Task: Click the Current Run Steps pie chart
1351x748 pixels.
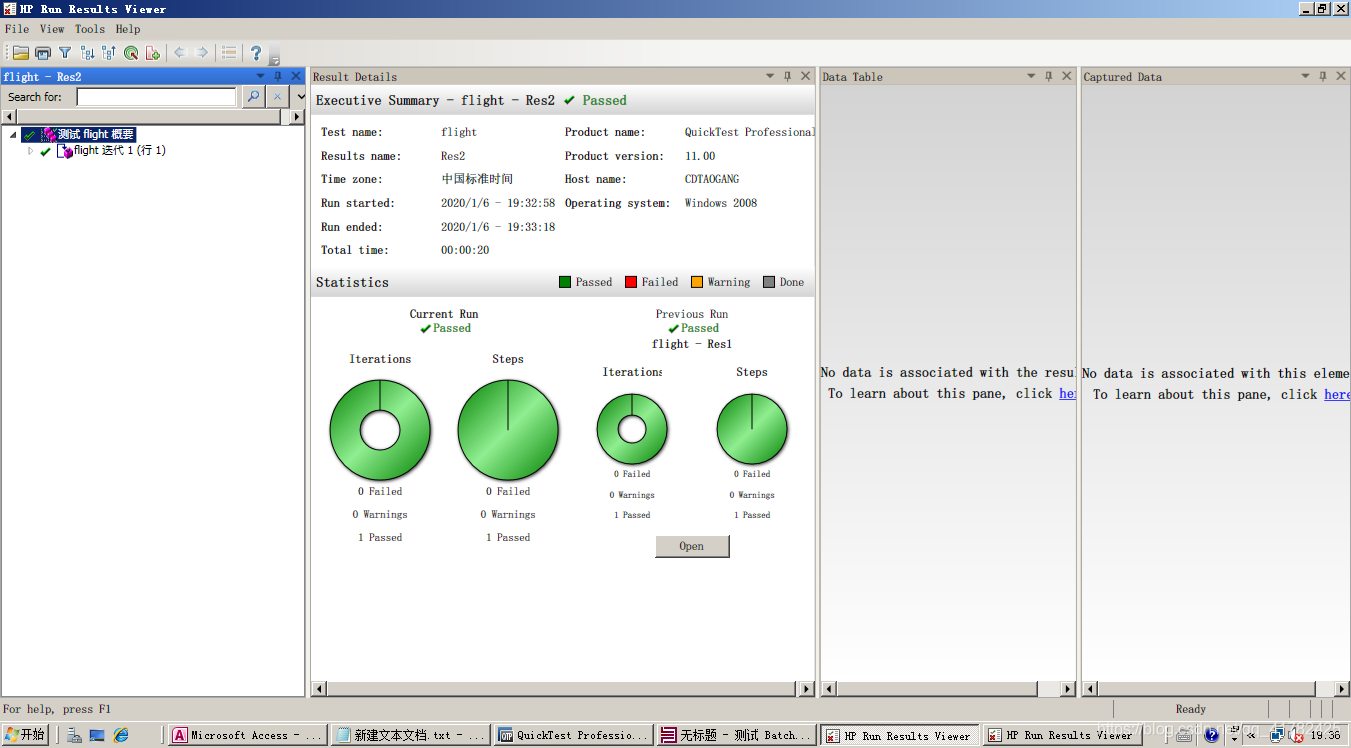Action: coord(508,431)
